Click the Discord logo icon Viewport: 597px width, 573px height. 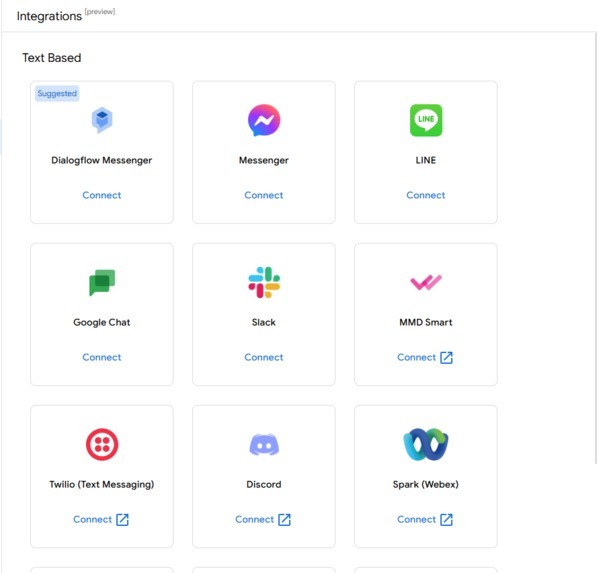pos(264,445)
